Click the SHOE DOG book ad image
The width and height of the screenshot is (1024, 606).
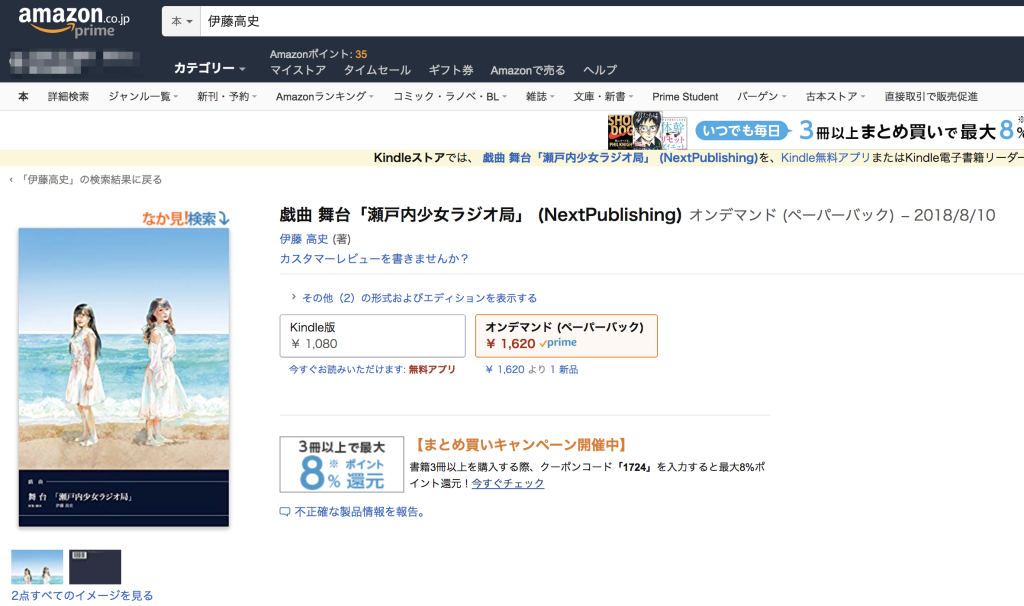pyautogui.click(x=620, y=131)
